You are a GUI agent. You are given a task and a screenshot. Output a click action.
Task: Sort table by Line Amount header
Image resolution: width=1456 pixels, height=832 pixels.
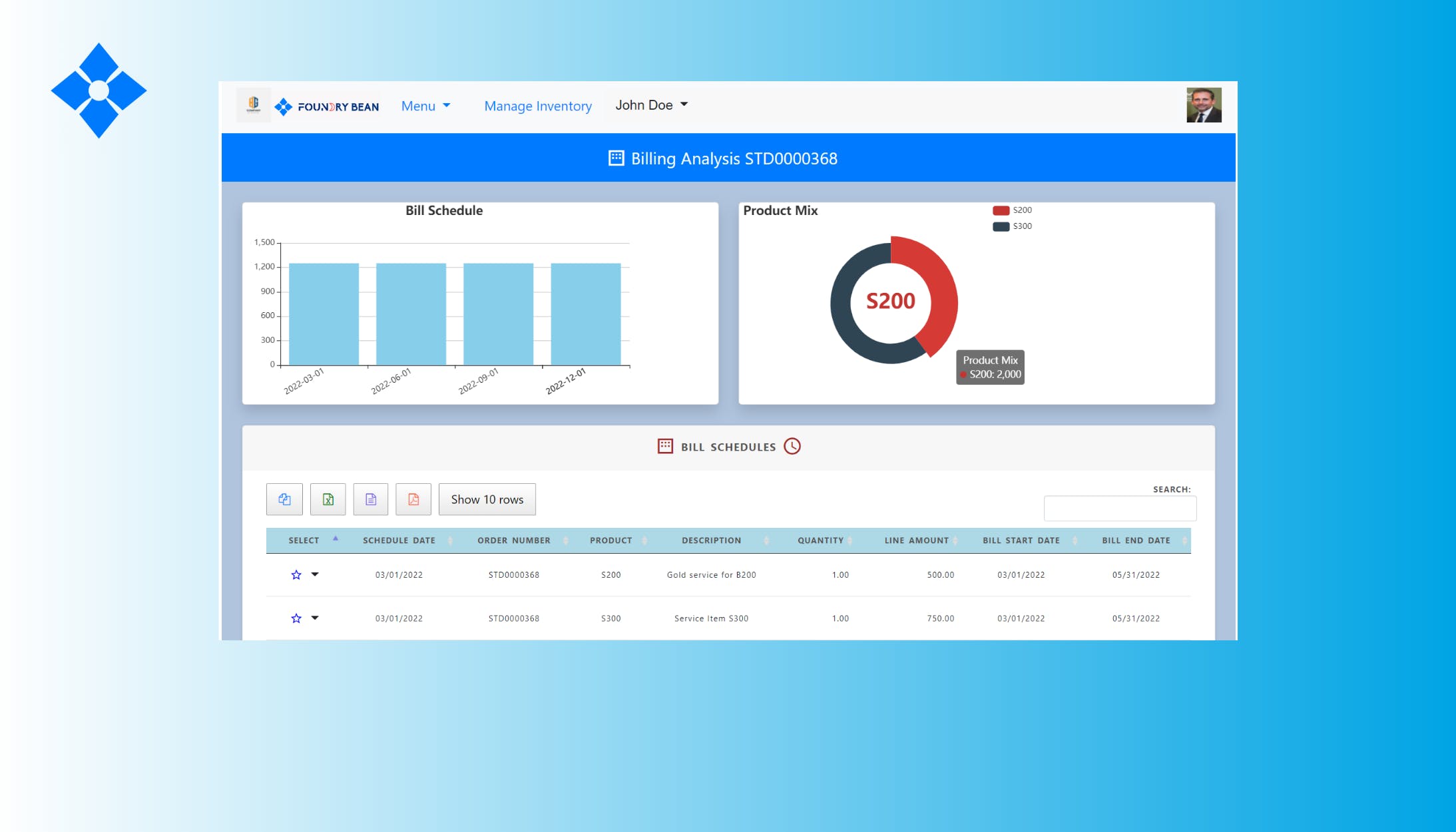(916, 540)
